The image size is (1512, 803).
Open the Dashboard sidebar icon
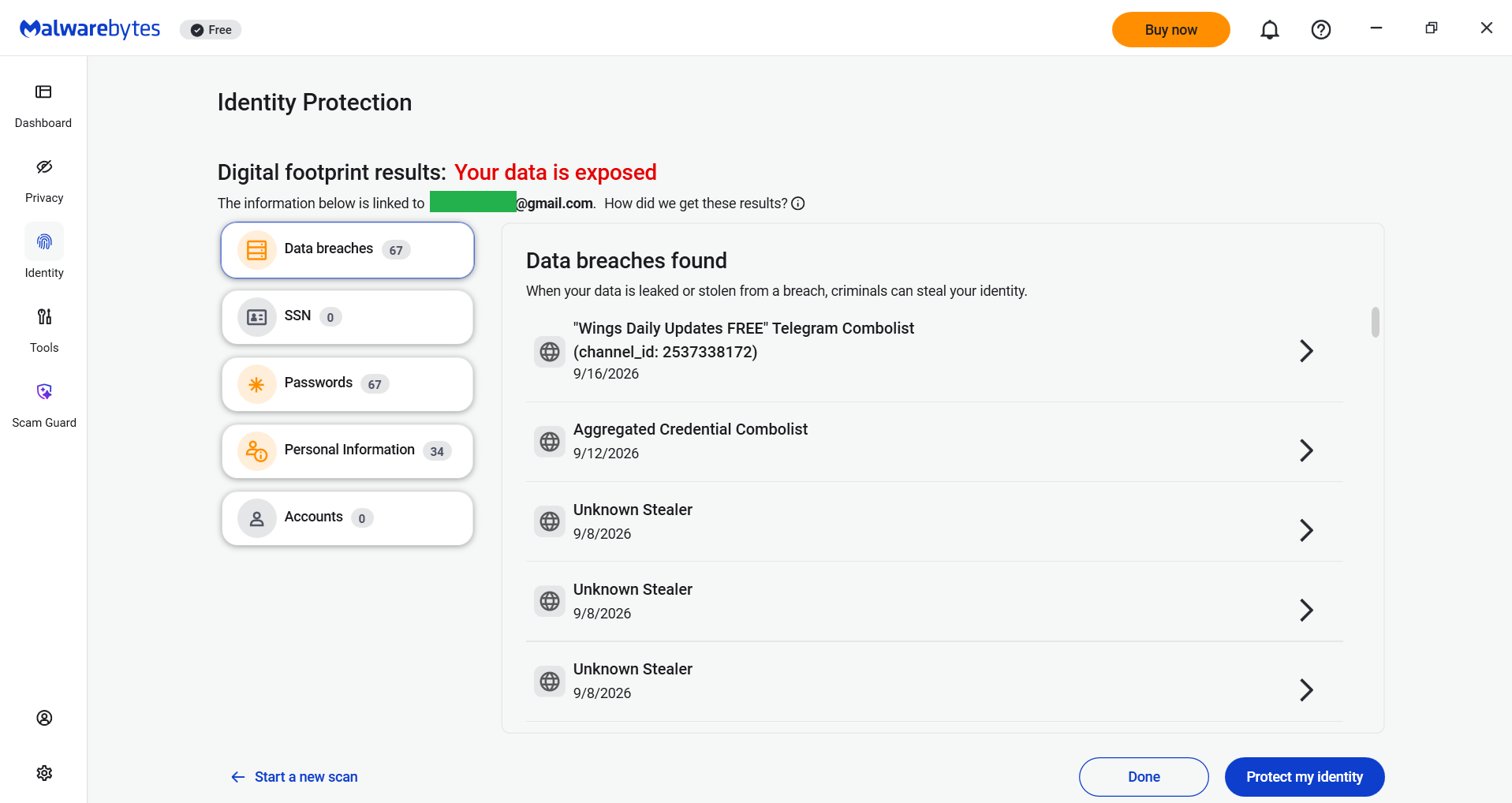43,92
